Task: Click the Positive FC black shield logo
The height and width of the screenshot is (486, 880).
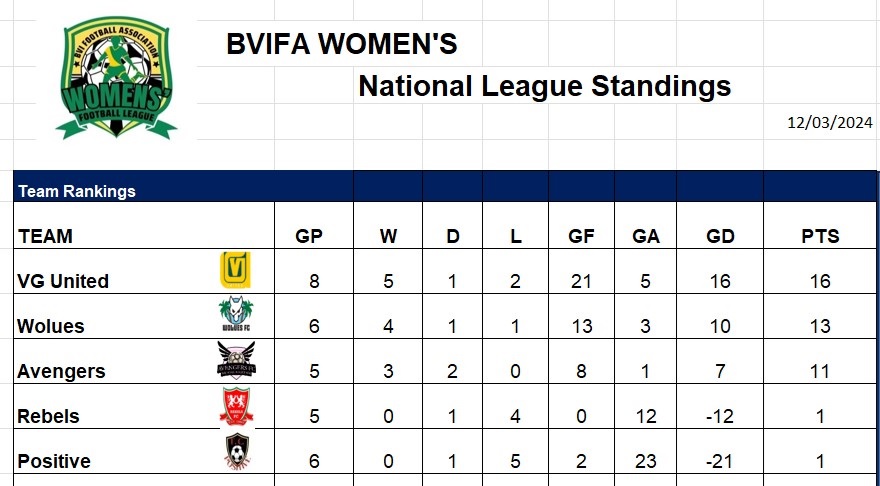Action: (237, 450)
